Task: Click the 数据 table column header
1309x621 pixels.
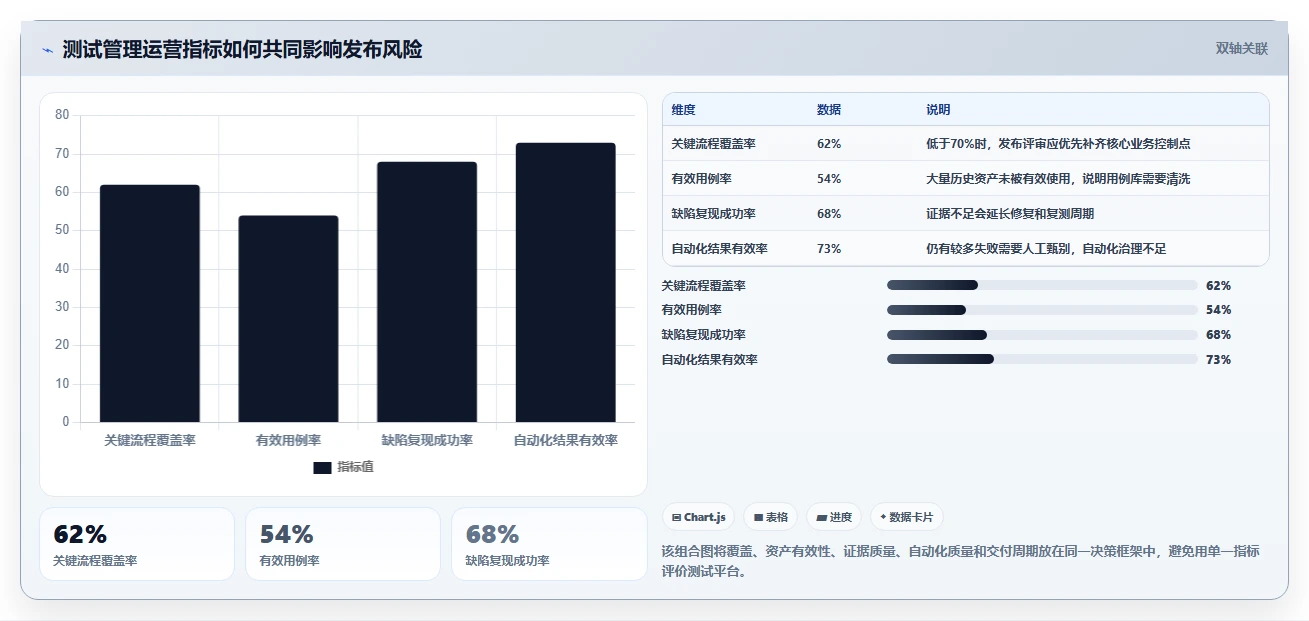Action: coord(829,109)
